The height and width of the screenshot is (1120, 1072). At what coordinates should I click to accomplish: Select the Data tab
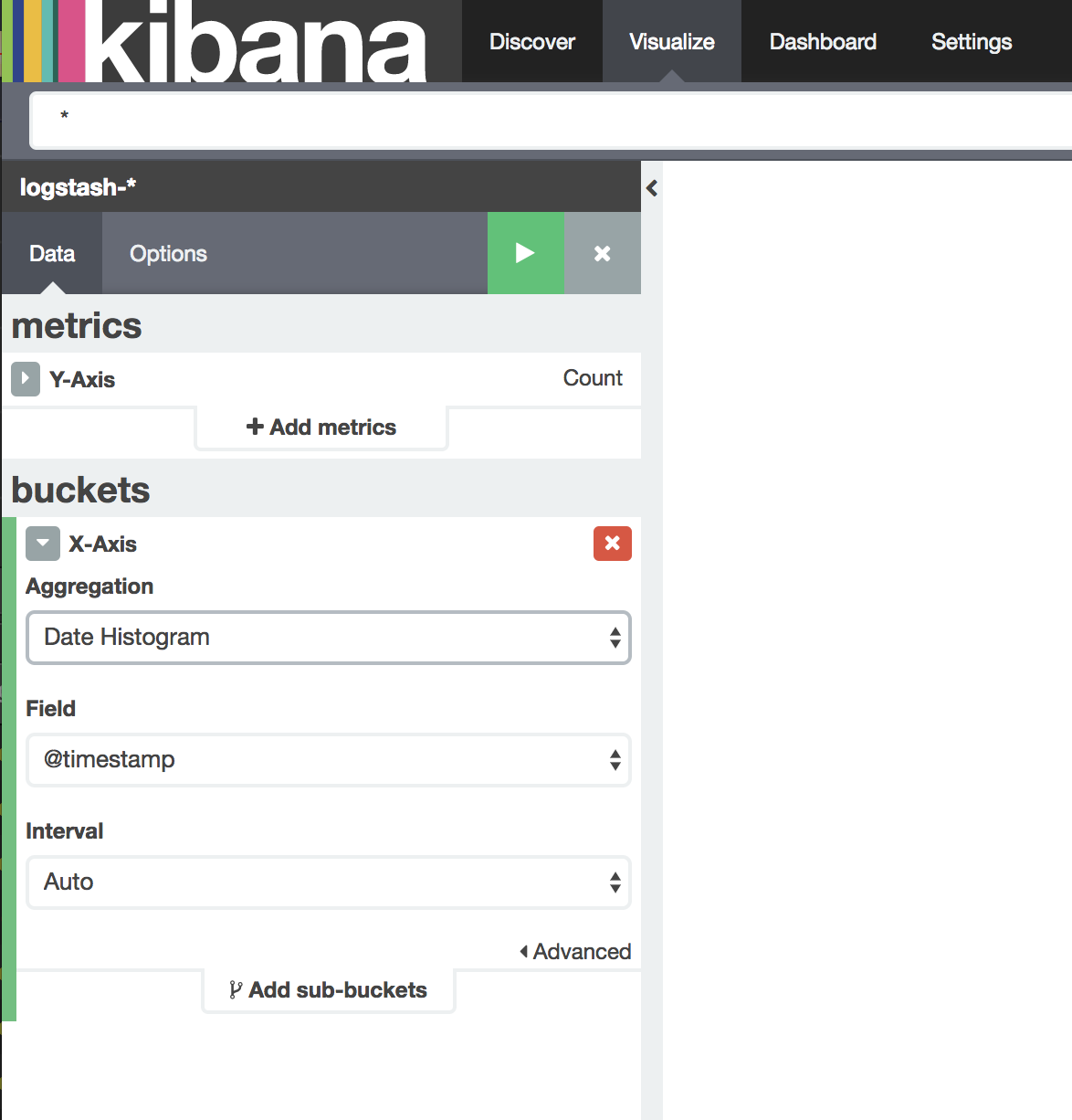pos(52,253)
